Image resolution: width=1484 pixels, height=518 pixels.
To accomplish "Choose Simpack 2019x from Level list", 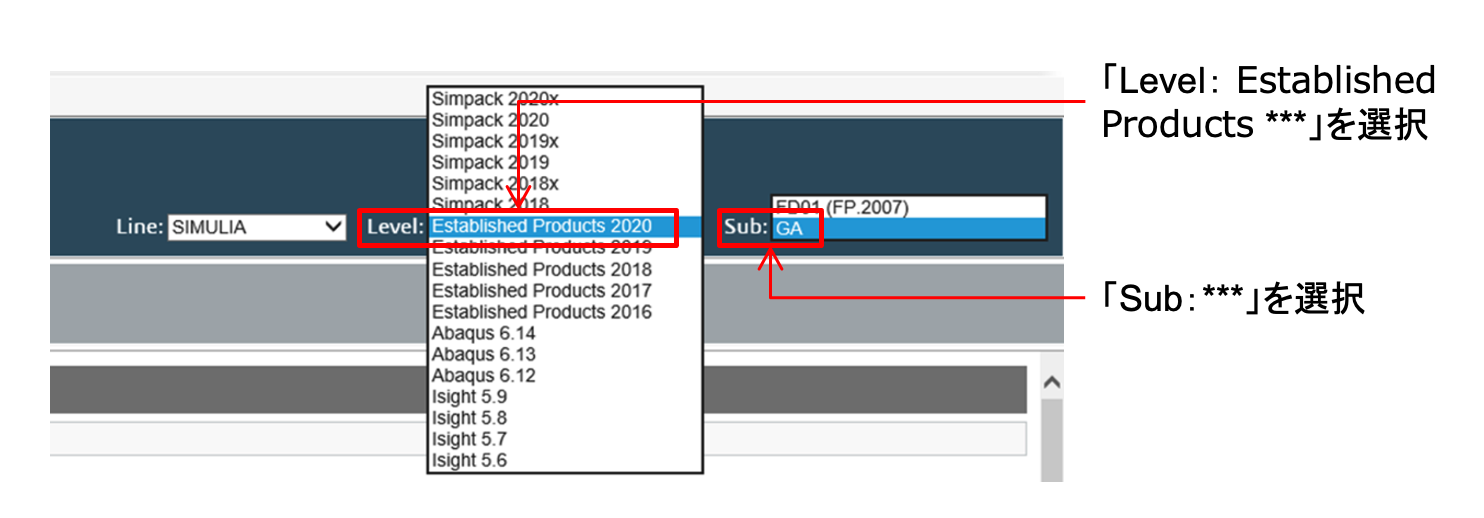I will 565,141.
